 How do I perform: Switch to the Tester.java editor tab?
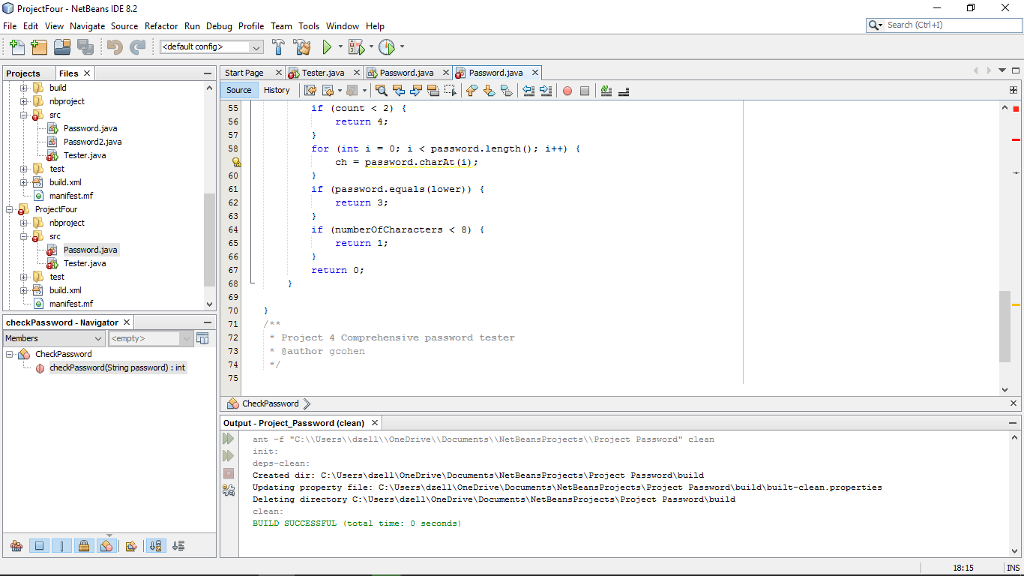[322, 73]
